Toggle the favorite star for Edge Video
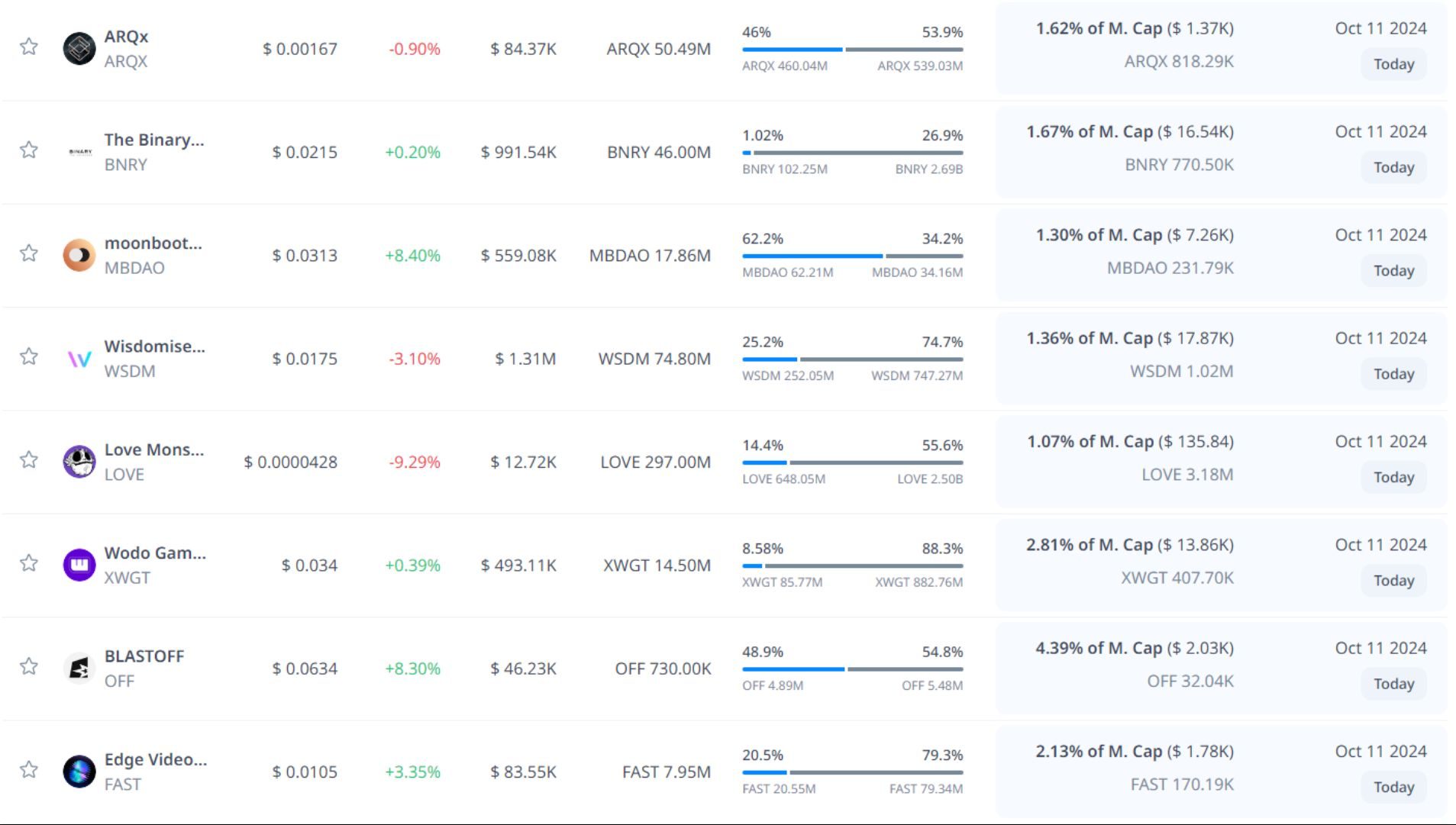 pos(29,769)
